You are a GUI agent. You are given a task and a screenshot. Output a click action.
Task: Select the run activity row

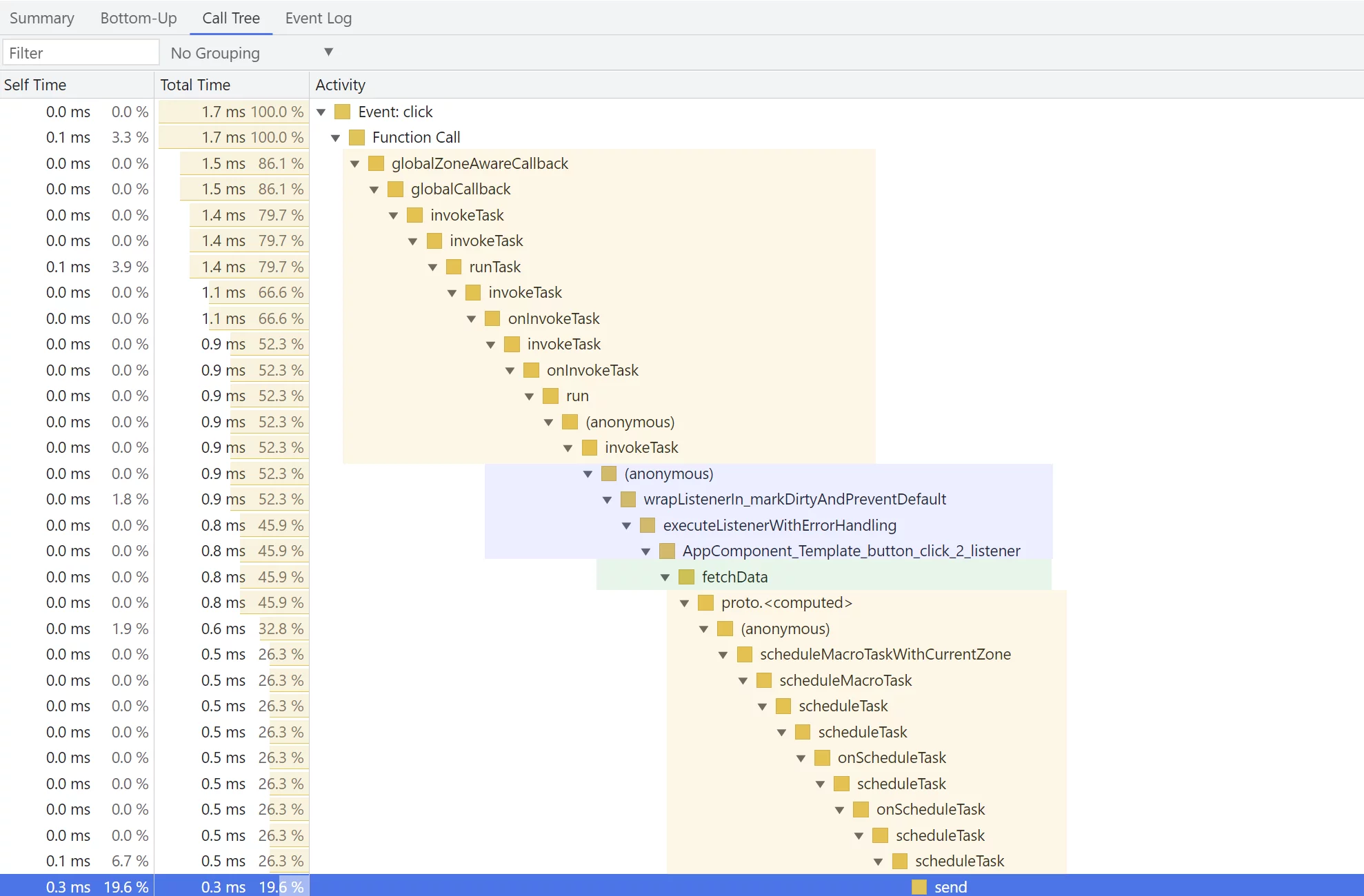[x=577, y=396]
